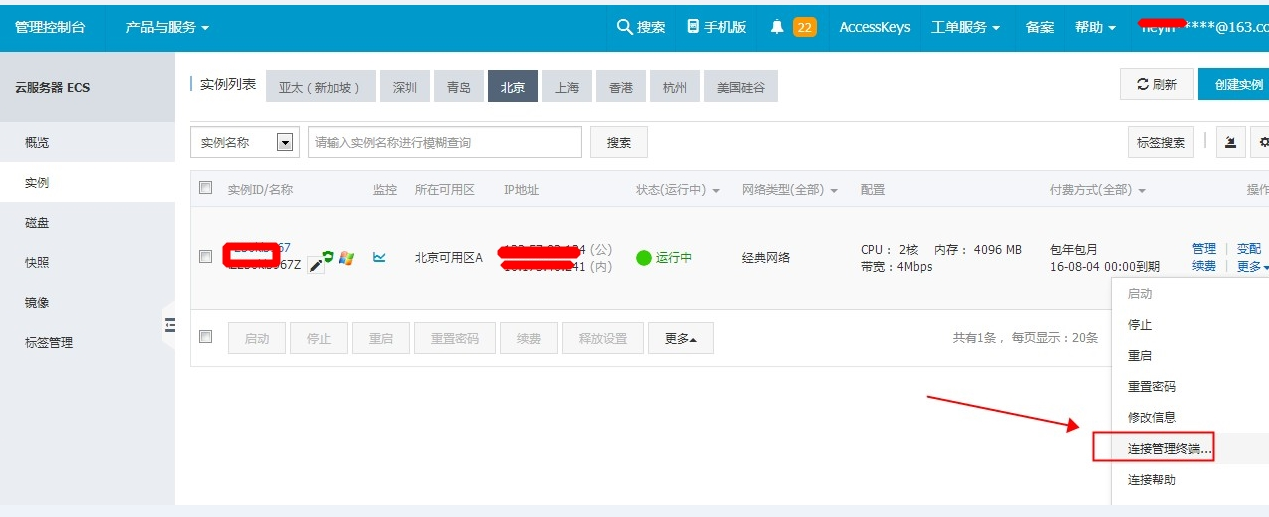Tick the checkbox in the bottom action bar
Image resolution: width=1269 pixels, height=517 pixels.
coord(206,337)
